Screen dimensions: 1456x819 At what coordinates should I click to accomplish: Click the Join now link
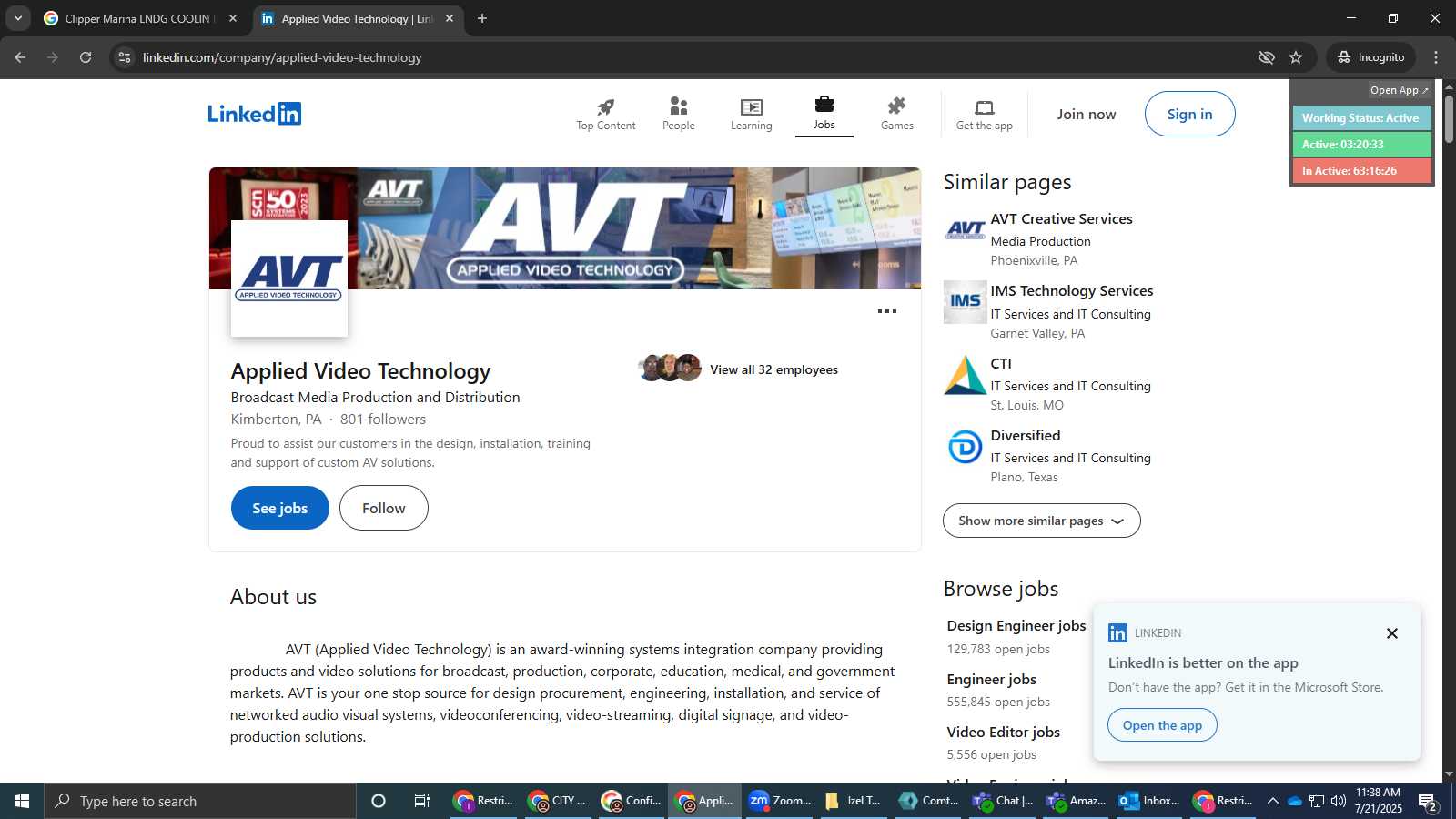pos(1087,114)
